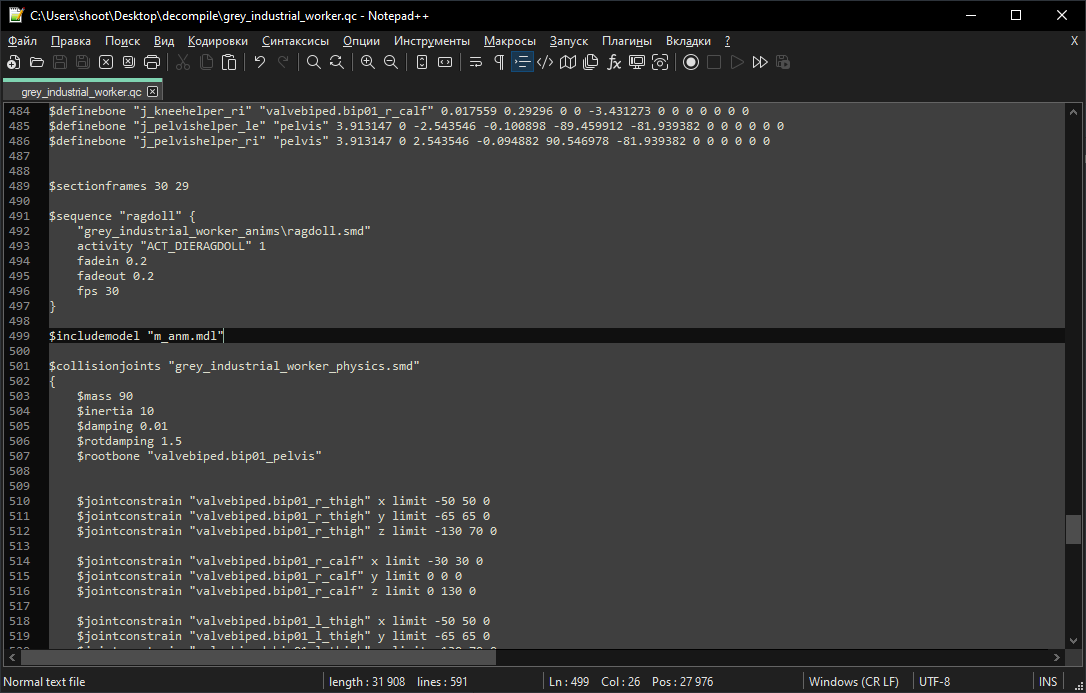The height and width of the screenshot is (693, 1086).
Task: Click the INS indicator in status bar
Action: pyautogui.click(x=1048, y=682)
